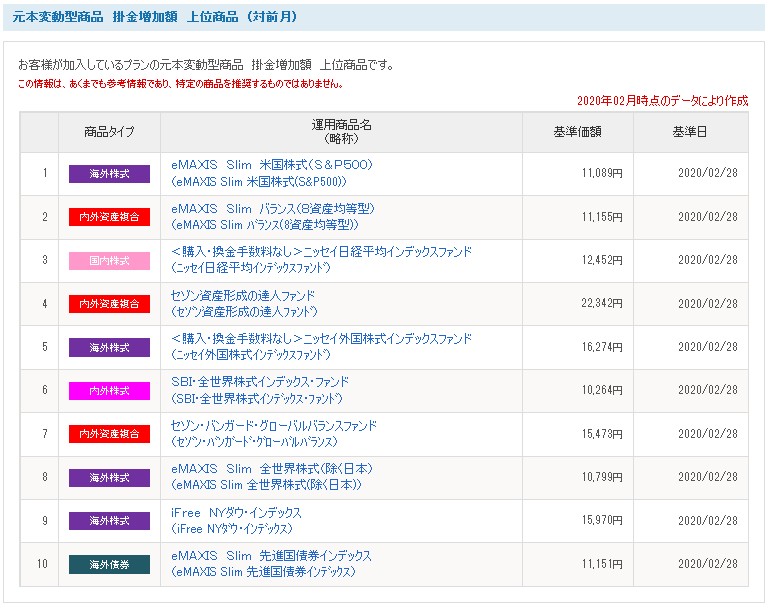Click the pink 国内株式 badge
This screenshot has height=608, width=770.
tap(109, 261)
